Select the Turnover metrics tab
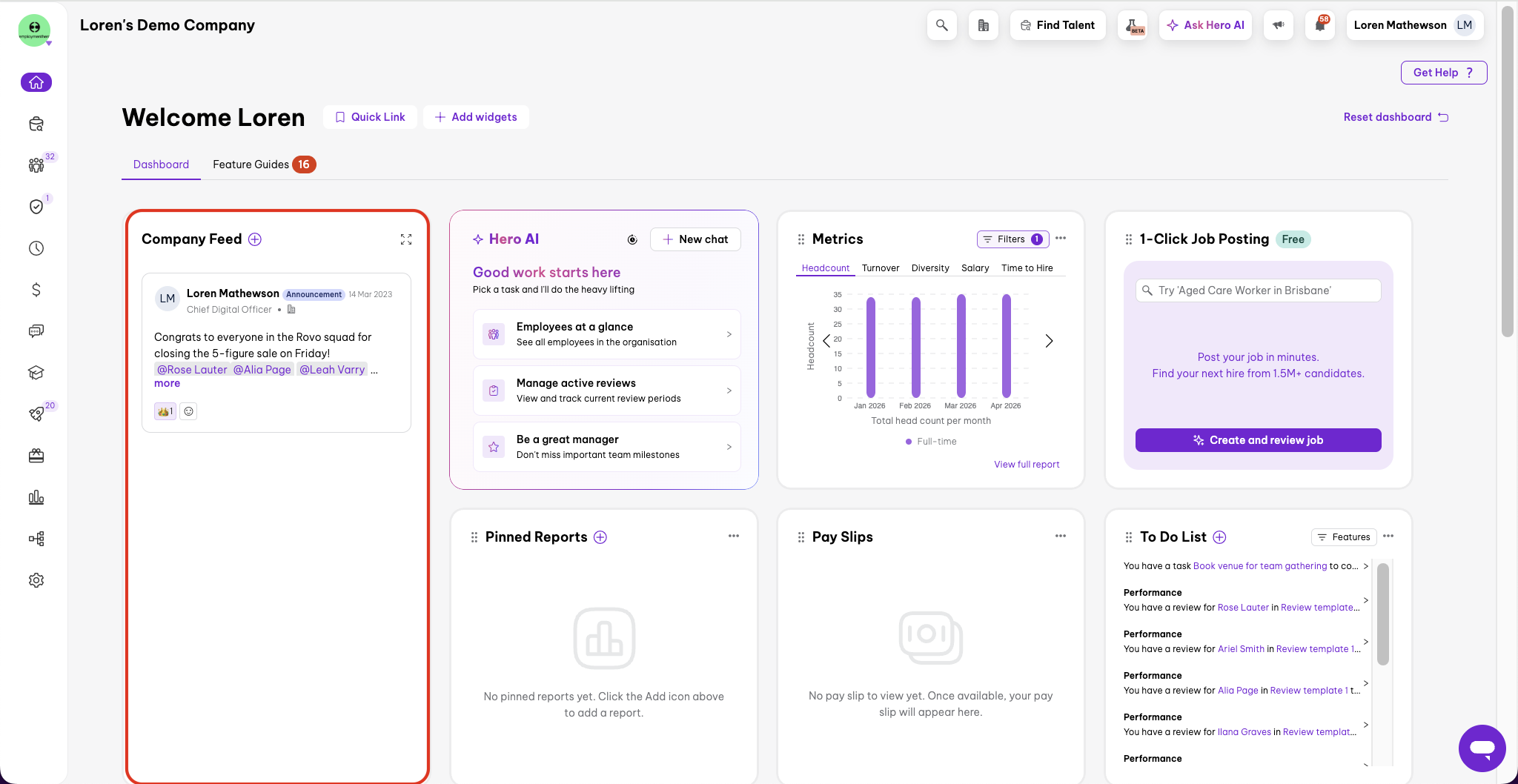Screen dimensions: 1518x784 [x=881, y=268]
